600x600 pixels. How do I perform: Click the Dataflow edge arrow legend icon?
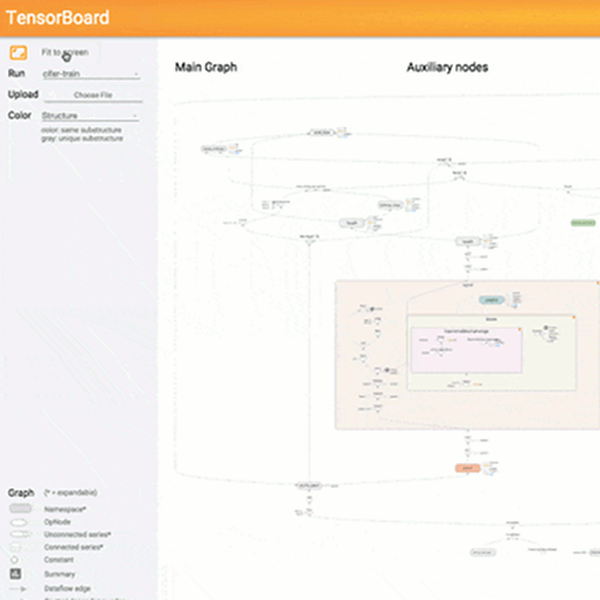point(18,587)
